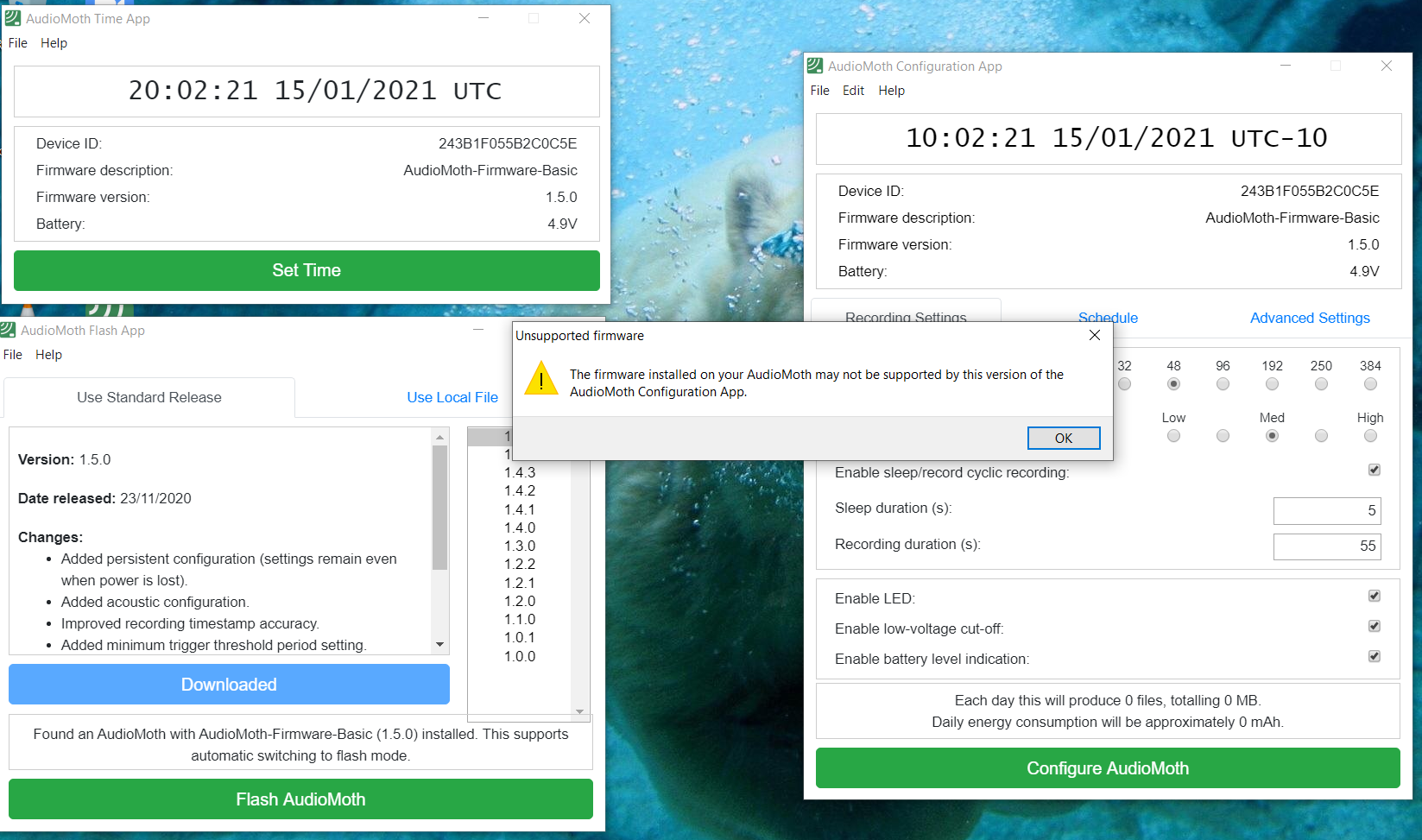Open Help menu in Configuration App
Screen dimensions: 1422x840
[892, 91]
